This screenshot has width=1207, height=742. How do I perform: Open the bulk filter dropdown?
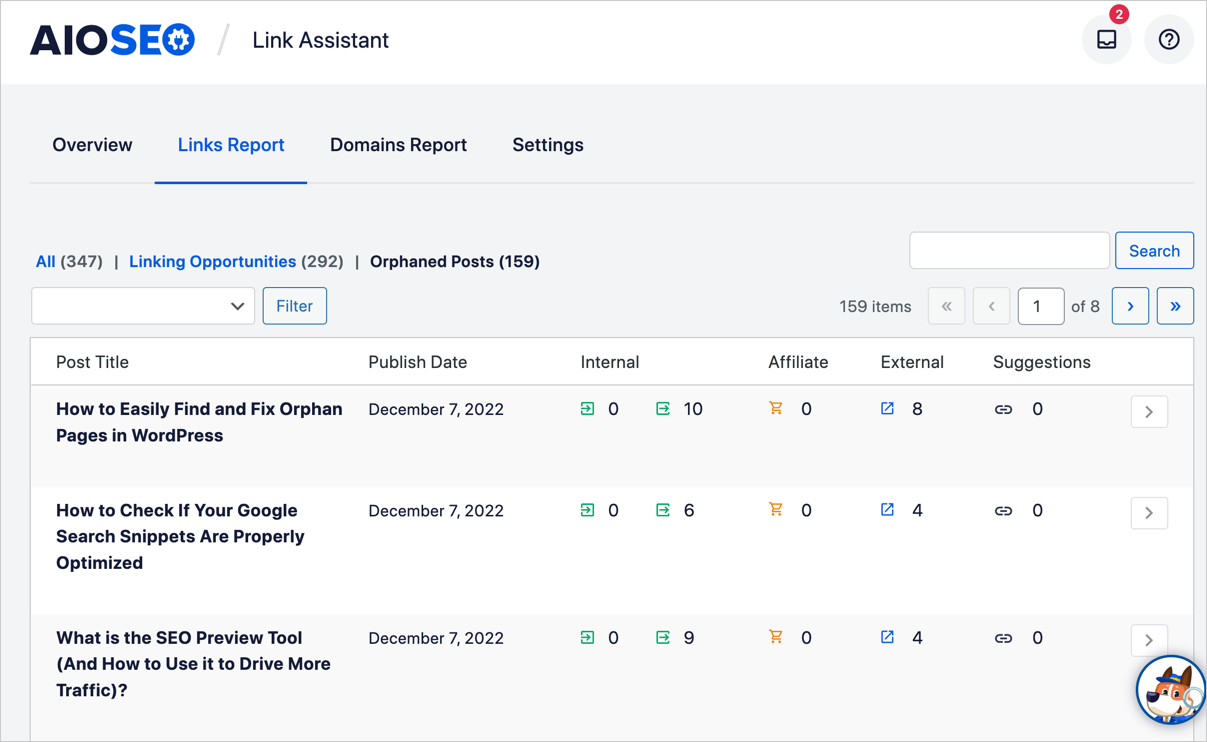click(x=143, y=306)
